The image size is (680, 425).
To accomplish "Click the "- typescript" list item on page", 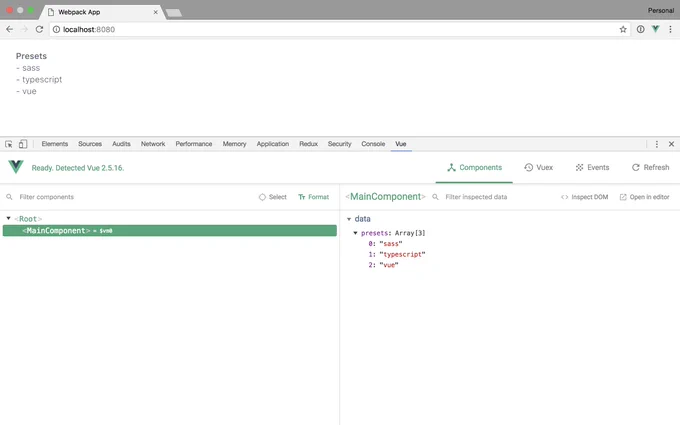I will pyautogui.click(x=39, y=80).
